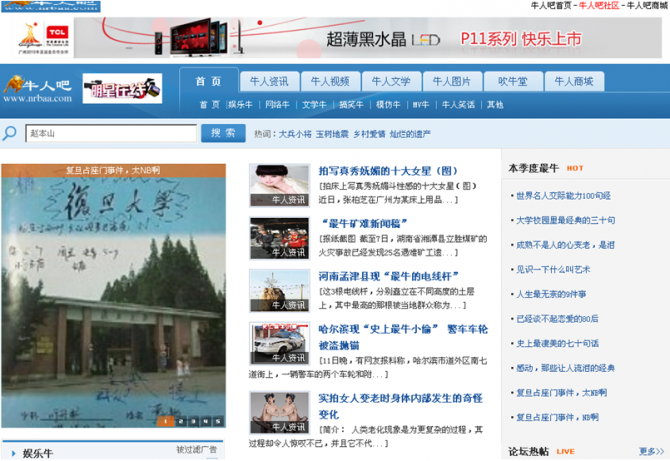The width and height of the screenshot is (670, 461).
Task: Open thumbnail for 最牛矿难新闻稿 article
Action: [x=279, y=238]
